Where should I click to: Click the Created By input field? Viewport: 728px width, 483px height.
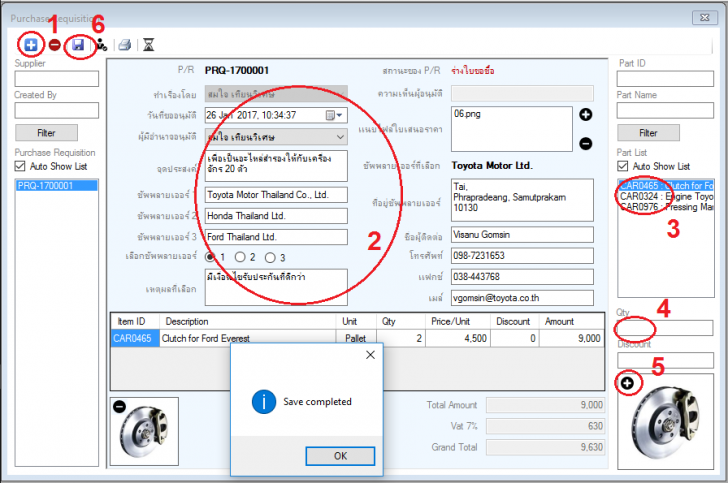57,111
